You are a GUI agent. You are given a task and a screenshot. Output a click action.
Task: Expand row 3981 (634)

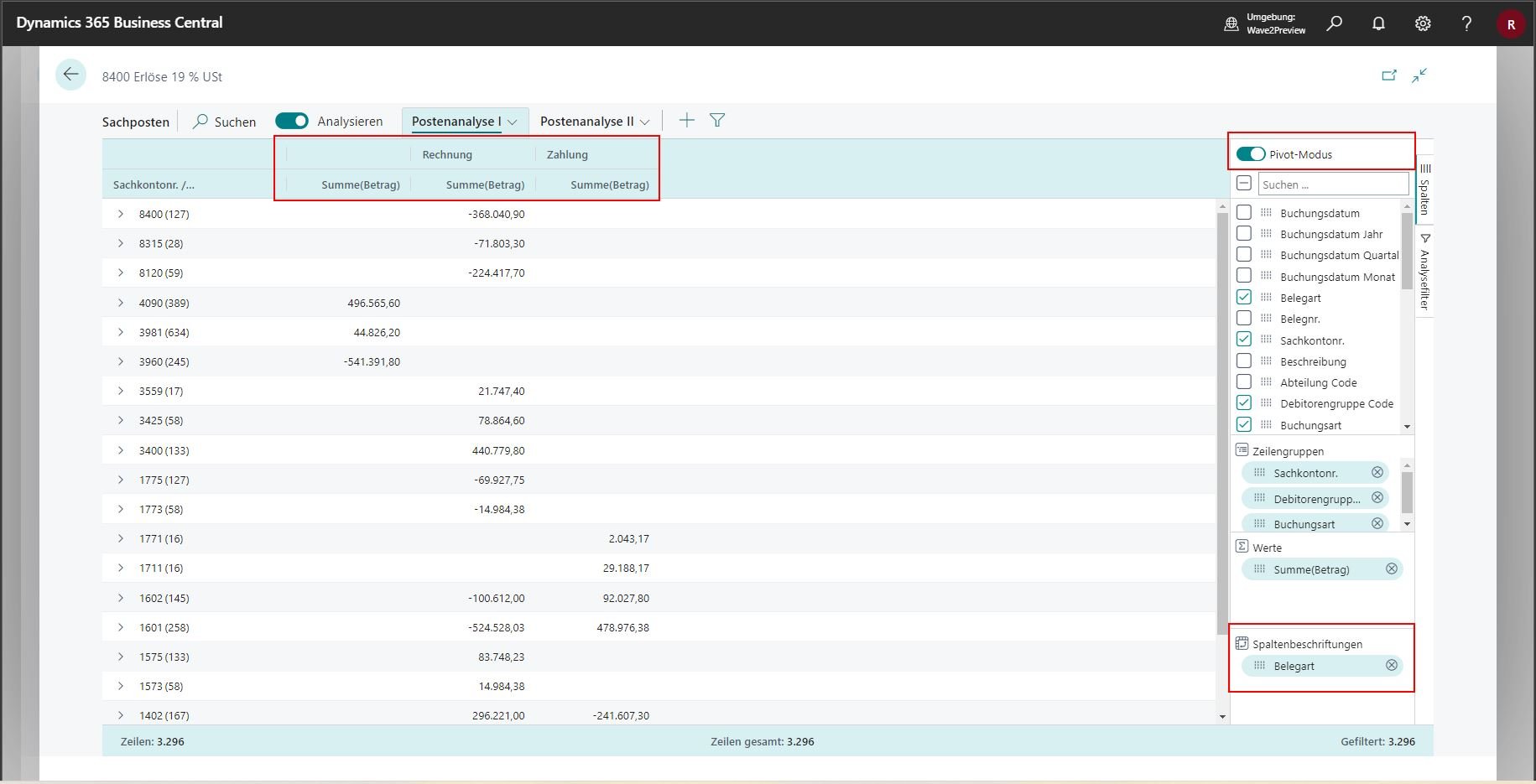[x=121, y=332]
